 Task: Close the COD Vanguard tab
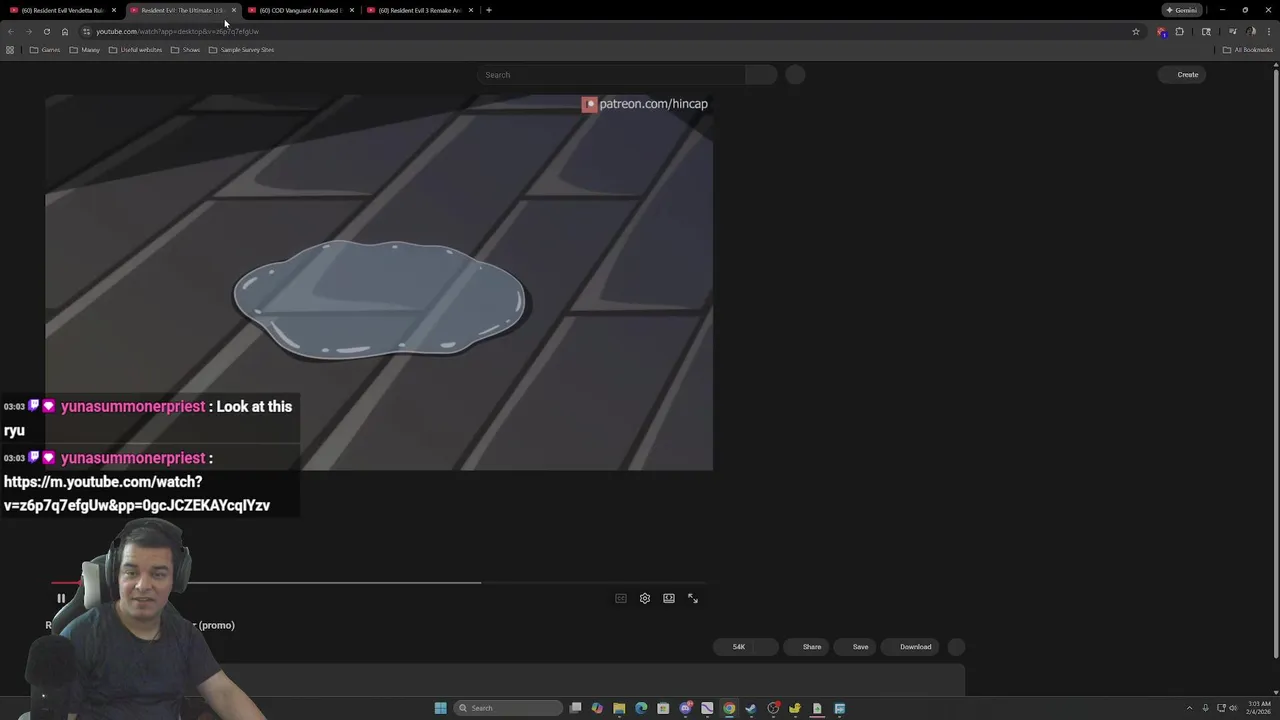352,10
